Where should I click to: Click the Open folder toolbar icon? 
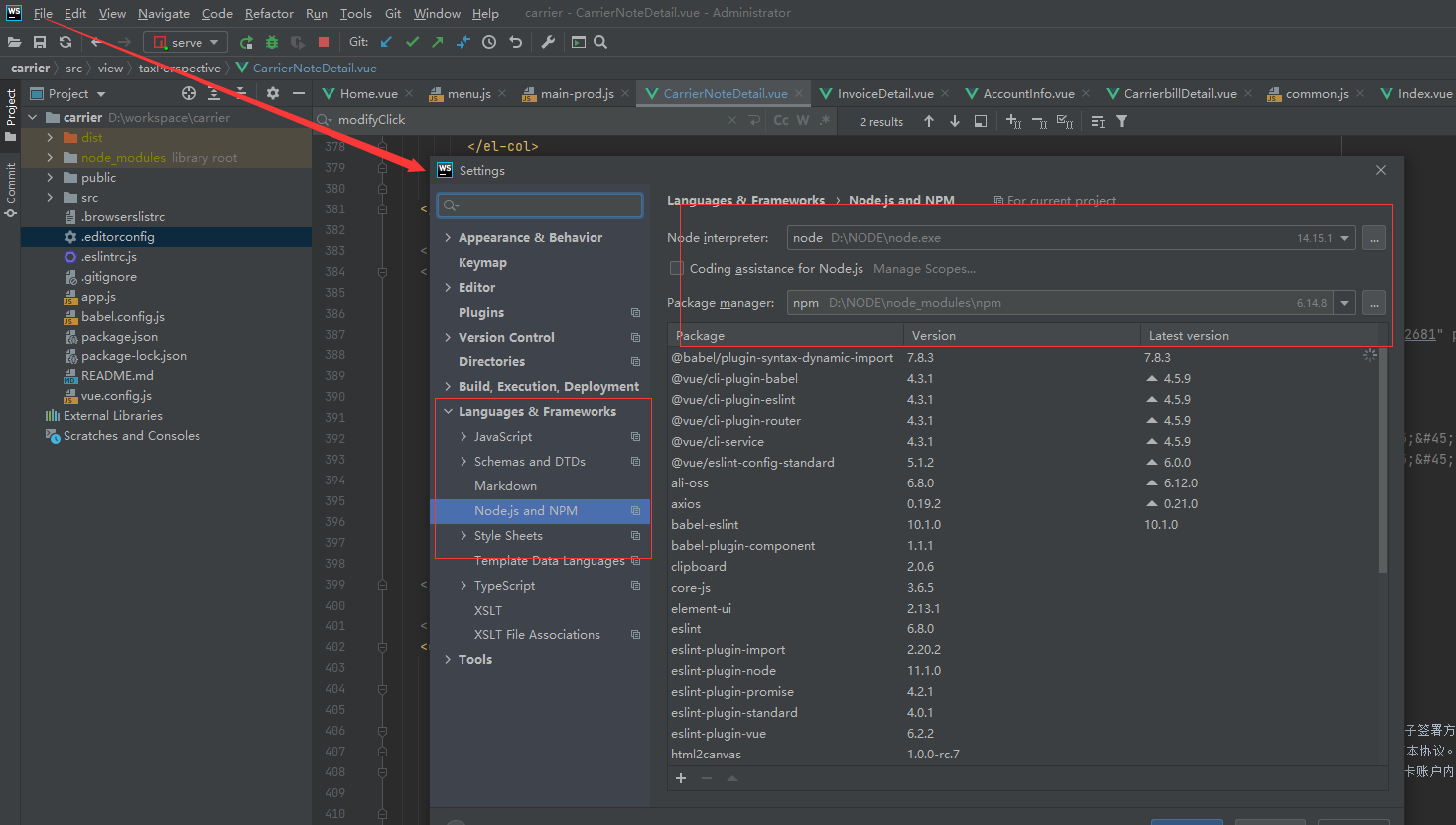pos(14,42)
